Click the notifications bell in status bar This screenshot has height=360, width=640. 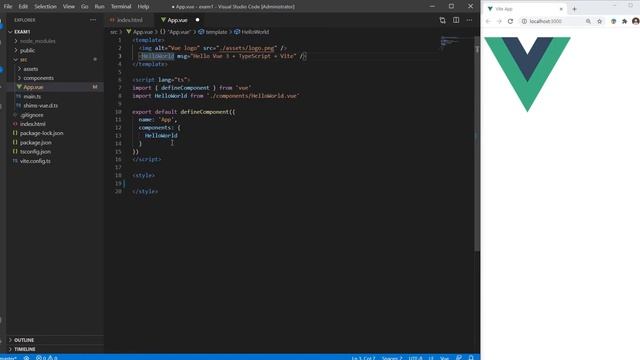click(471, 358)
